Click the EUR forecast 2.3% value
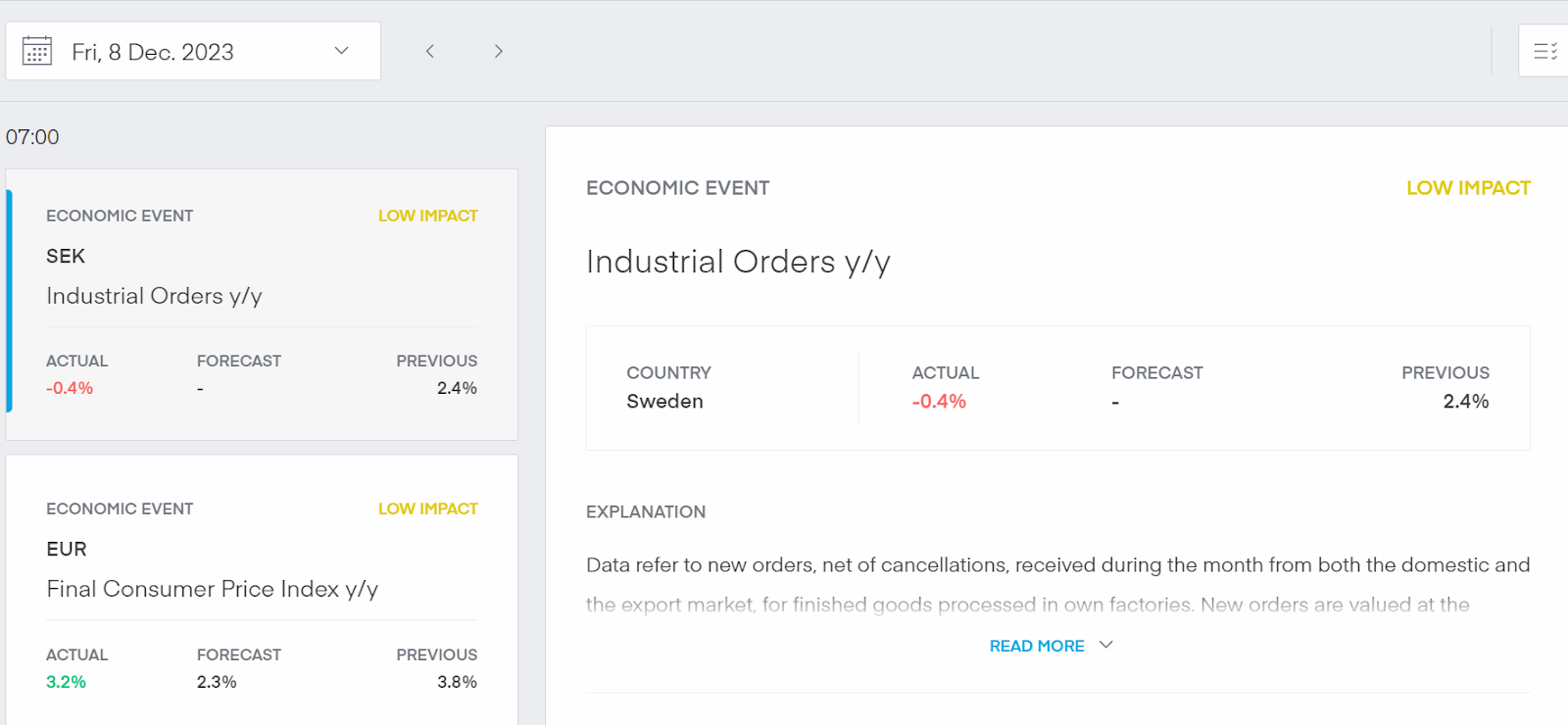The height and width of the screenshot is (725, 1568). [x=217, y=682]
